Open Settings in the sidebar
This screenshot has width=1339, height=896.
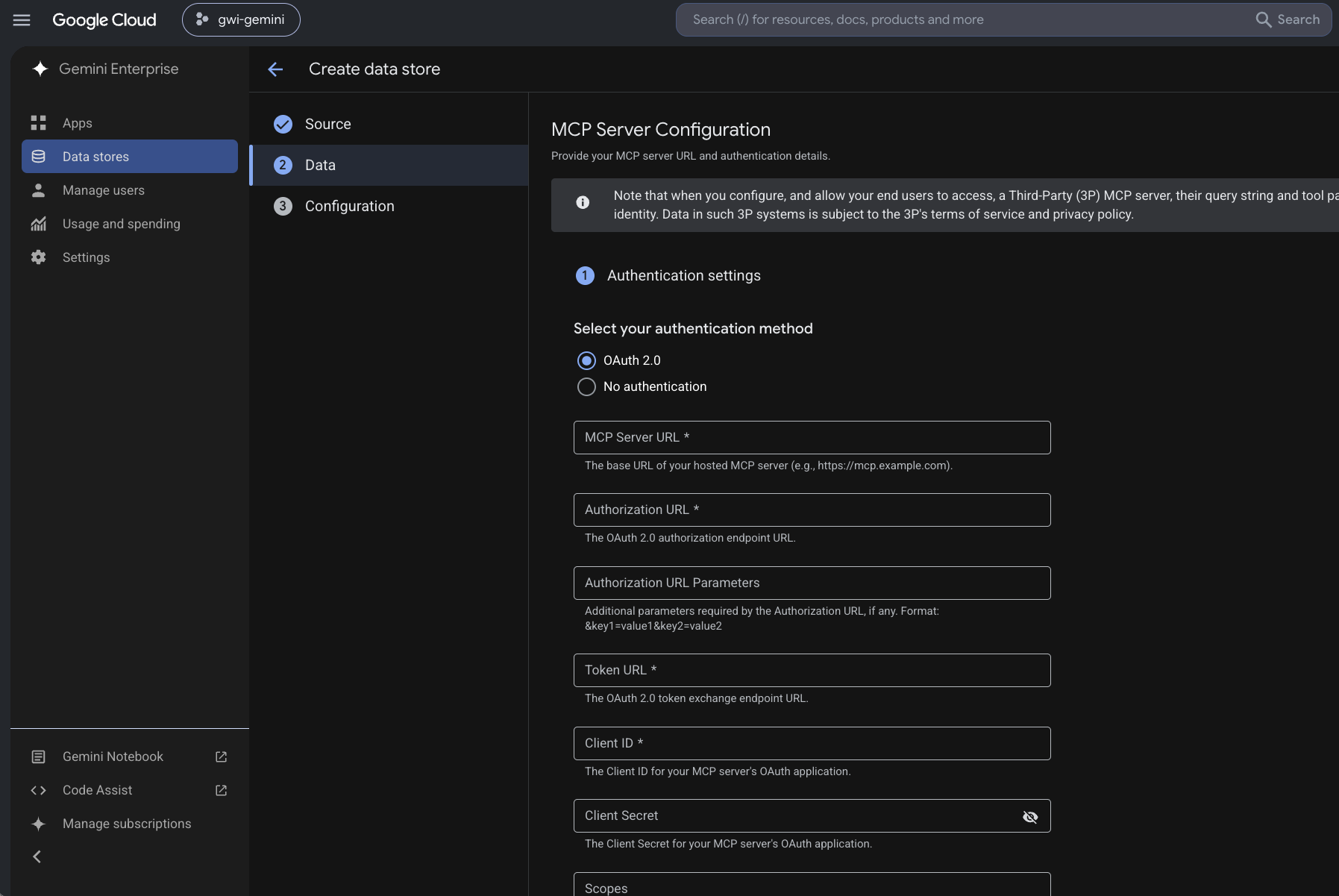pyautogui.click(x=130, y=257)
